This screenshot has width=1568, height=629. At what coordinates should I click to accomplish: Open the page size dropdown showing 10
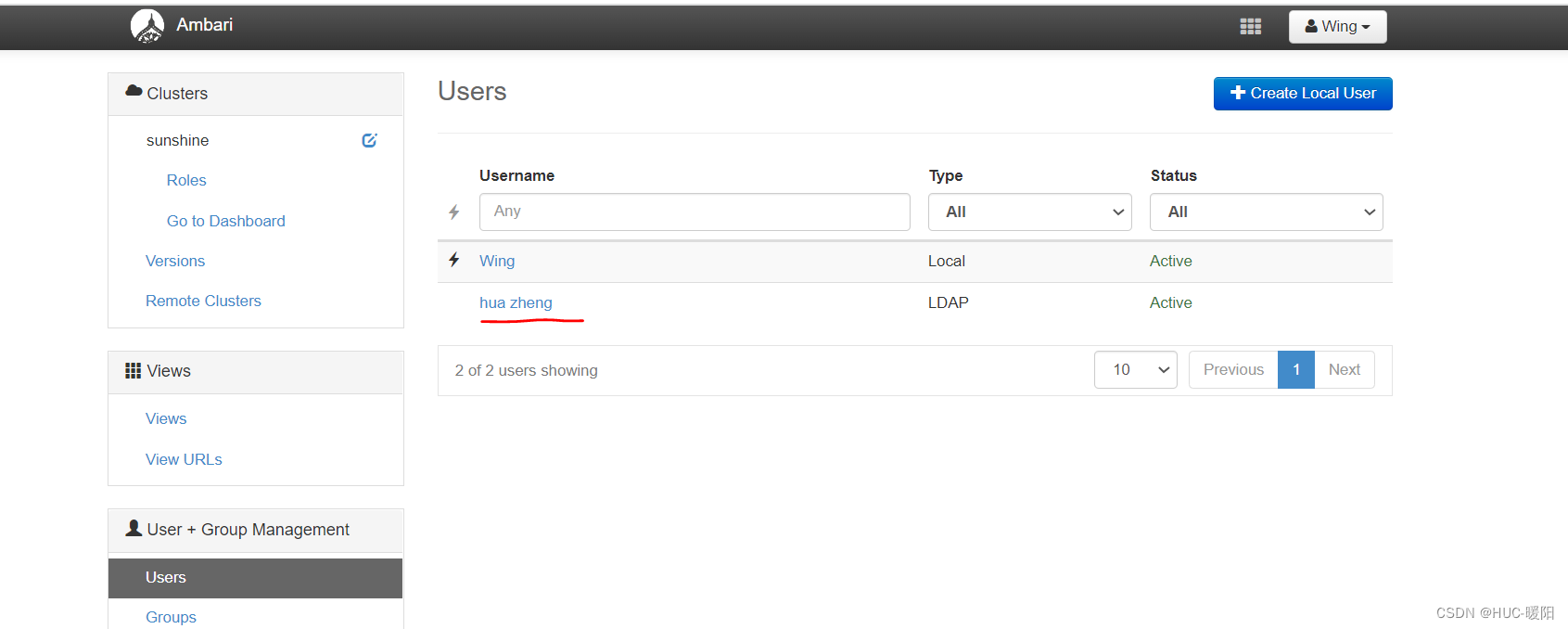tap(1136, 369)
